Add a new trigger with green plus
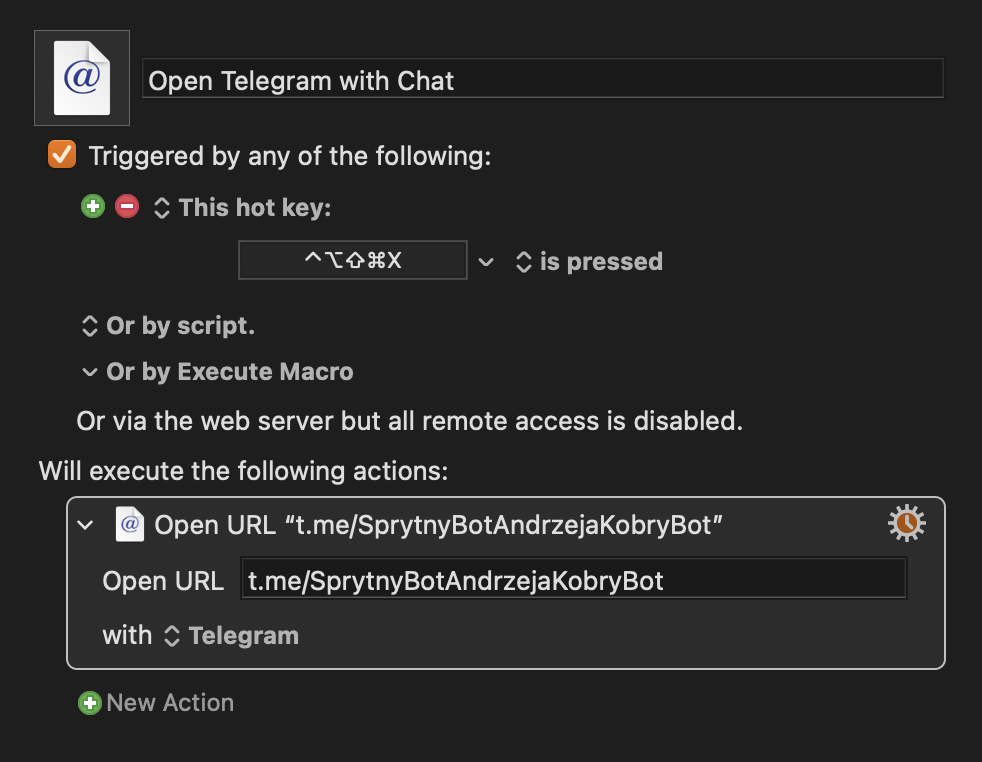This screenshot has width=982, height=762. click(x=93, y=206)
